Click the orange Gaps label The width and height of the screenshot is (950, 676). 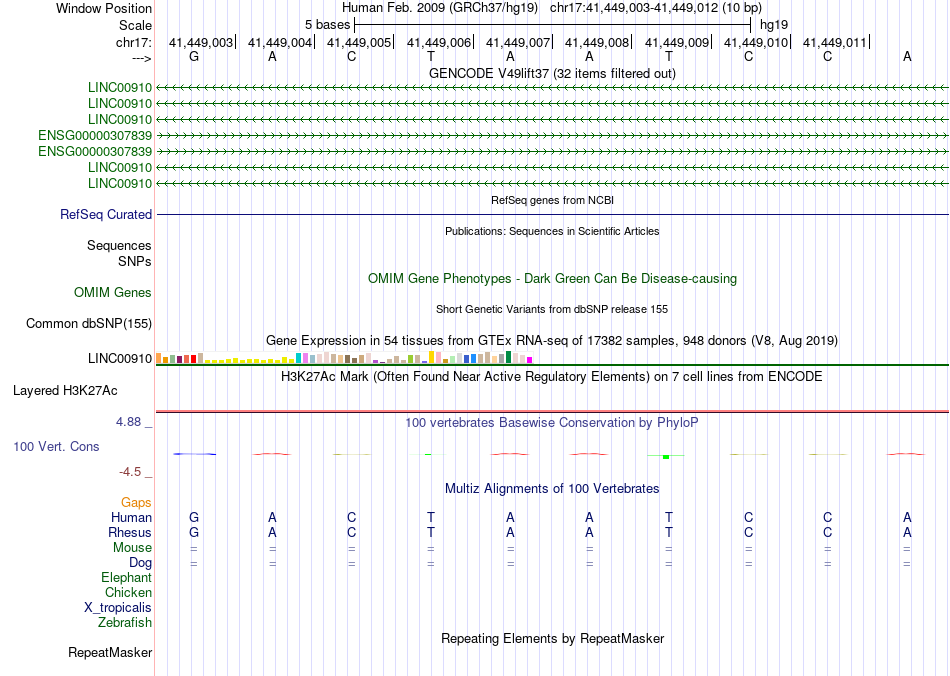[136, 503]
